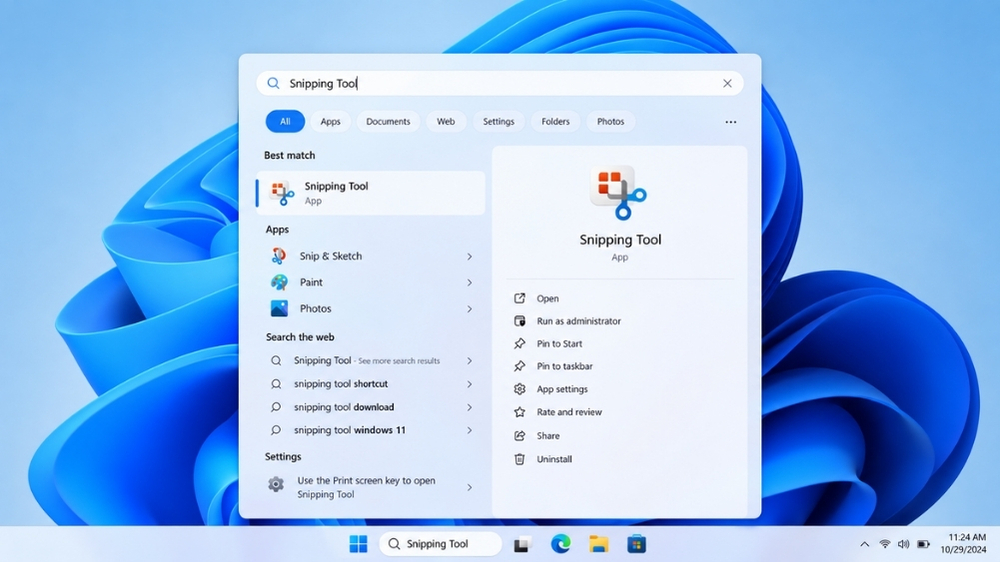The height and width of the screenshot is (562, 1000).
Task: Select 'snipping tool shortcut' web suggestion
Action: point(341,384)
